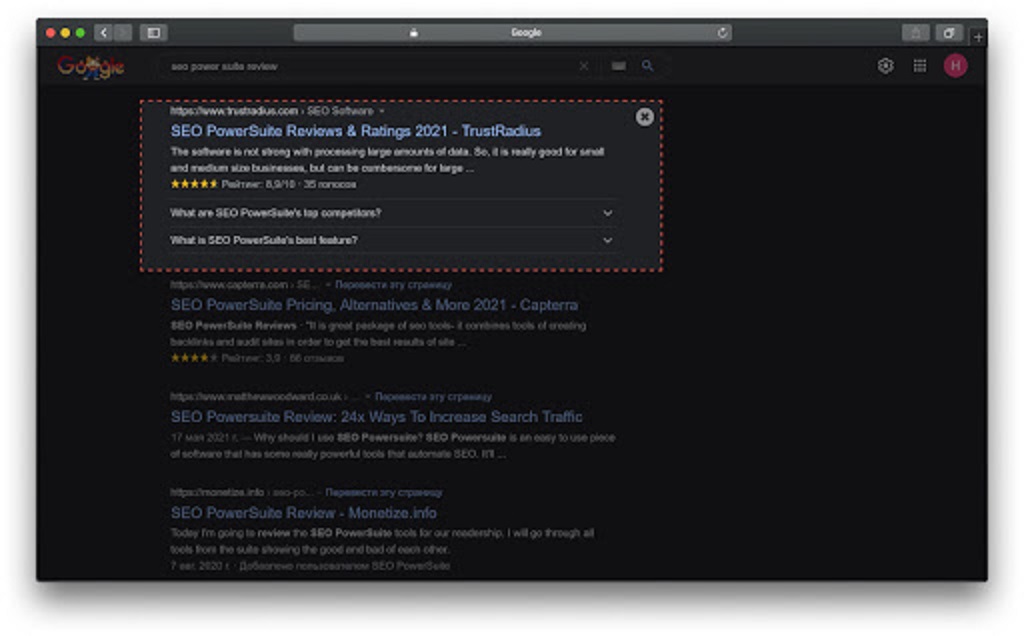Image resolution: width=1024 pixels, height=636 pixels.
Task: Open SEO PowerSuite Reviews TrustRadius result
Action: point(355,131)
